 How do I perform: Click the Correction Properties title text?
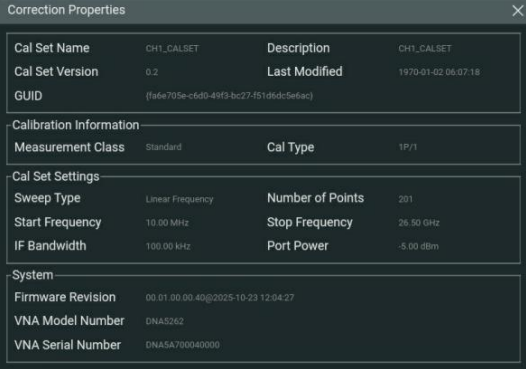point(66,10)
